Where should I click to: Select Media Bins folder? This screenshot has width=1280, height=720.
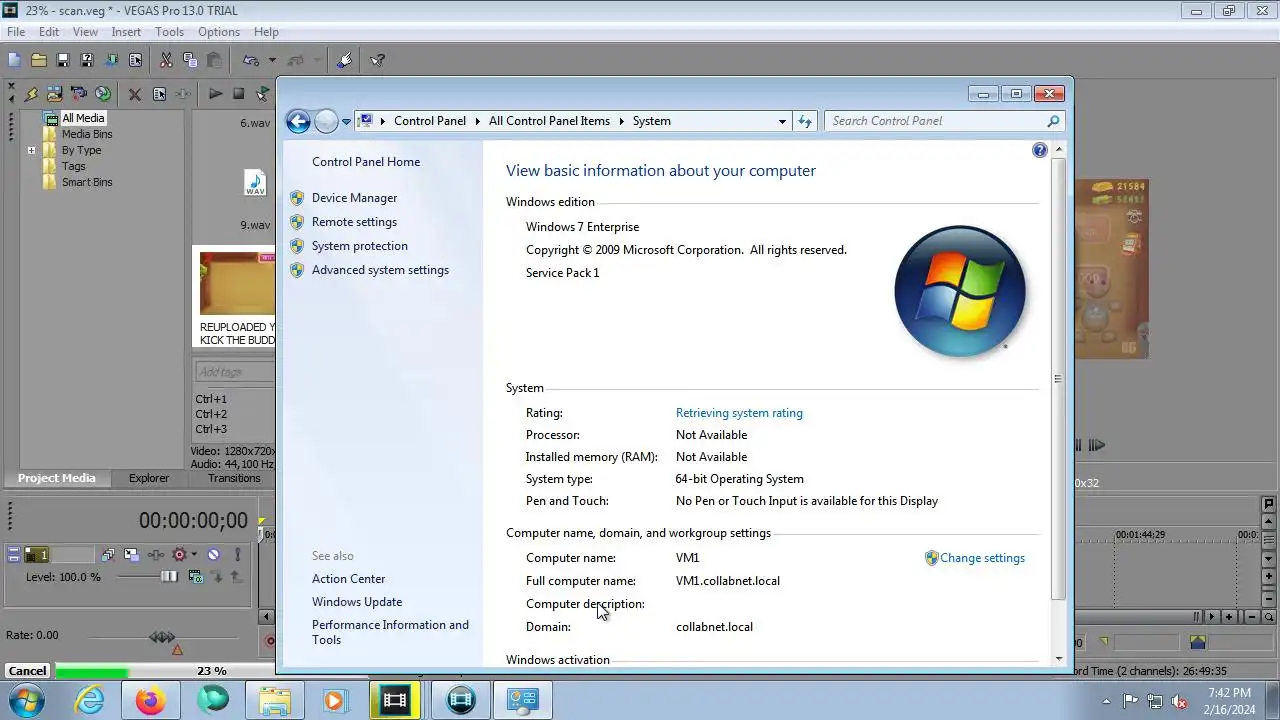pos(87,134)
